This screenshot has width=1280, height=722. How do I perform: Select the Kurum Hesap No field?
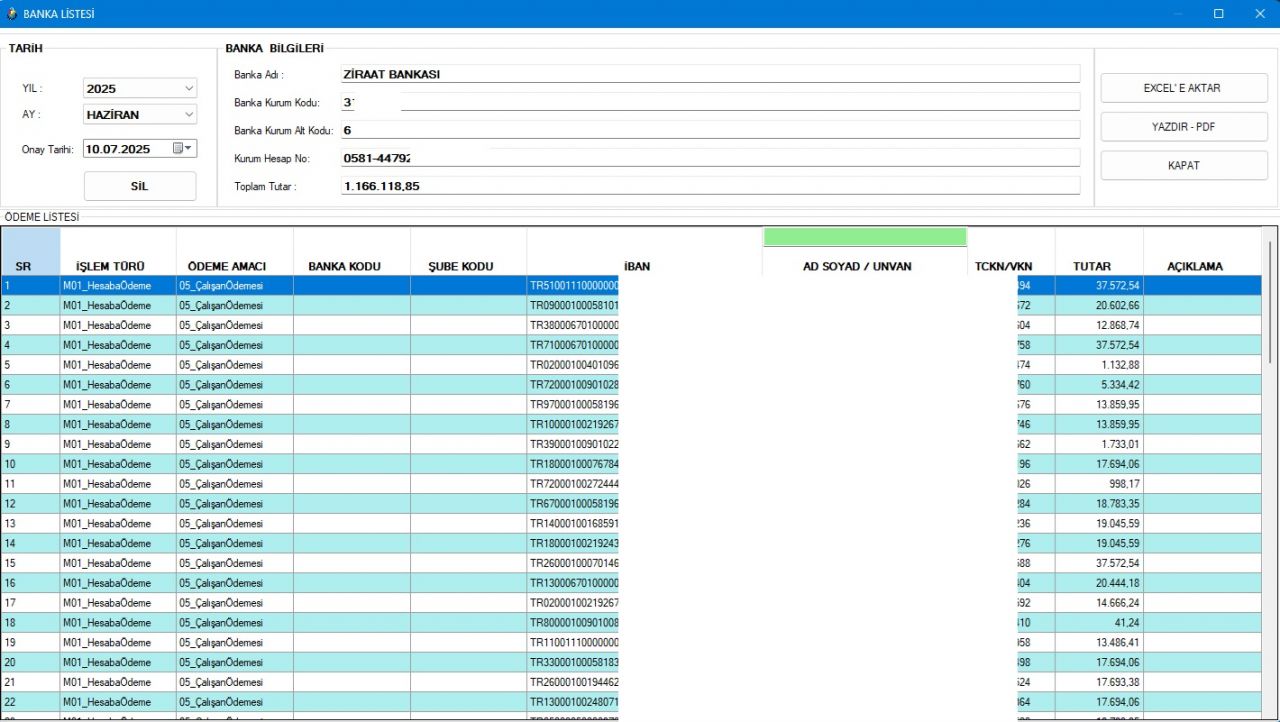pos(710,158)
